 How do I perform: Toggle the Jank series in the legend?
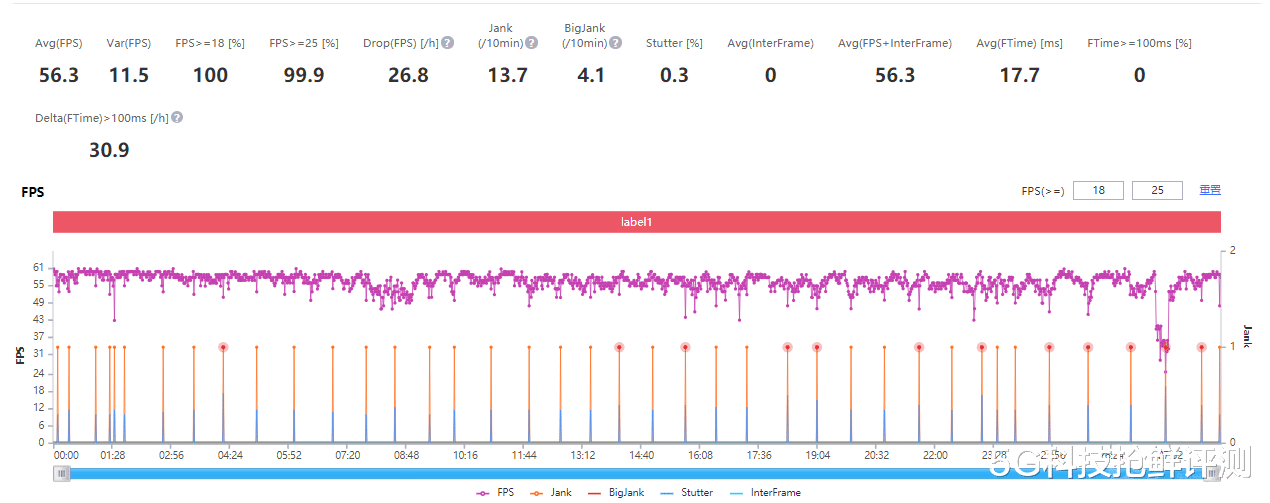click(x=553, y=492)
